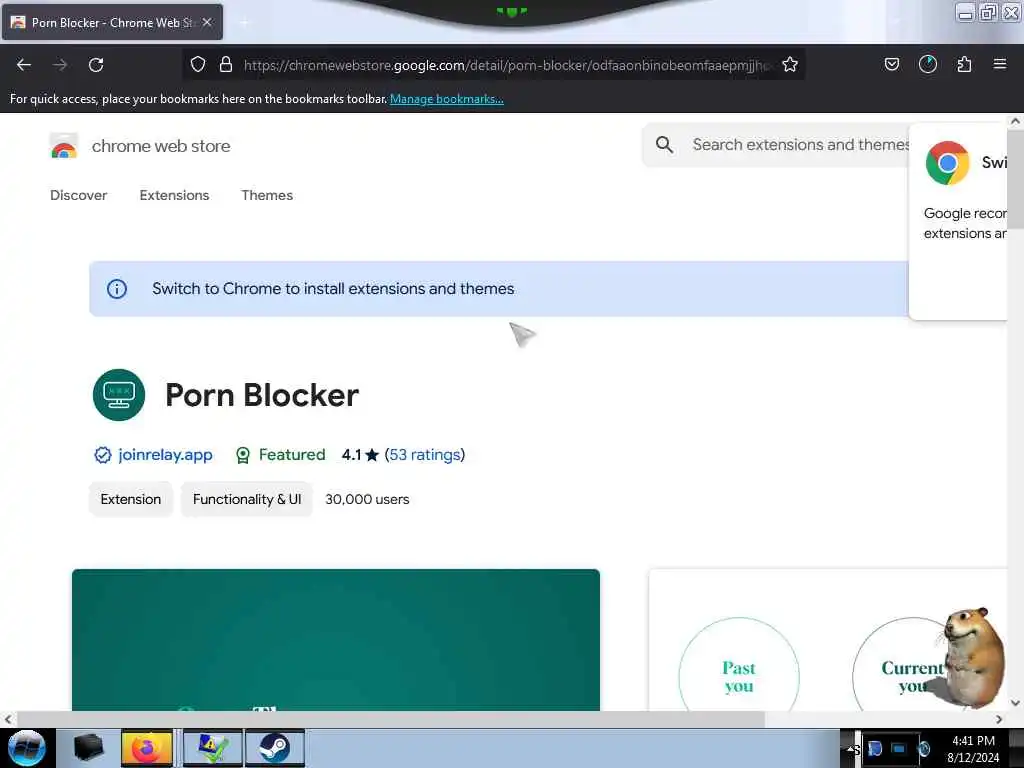1024x768 pixels.
Task: Switch to Firefox in the taskbar
Action: [x=147, y=748]
